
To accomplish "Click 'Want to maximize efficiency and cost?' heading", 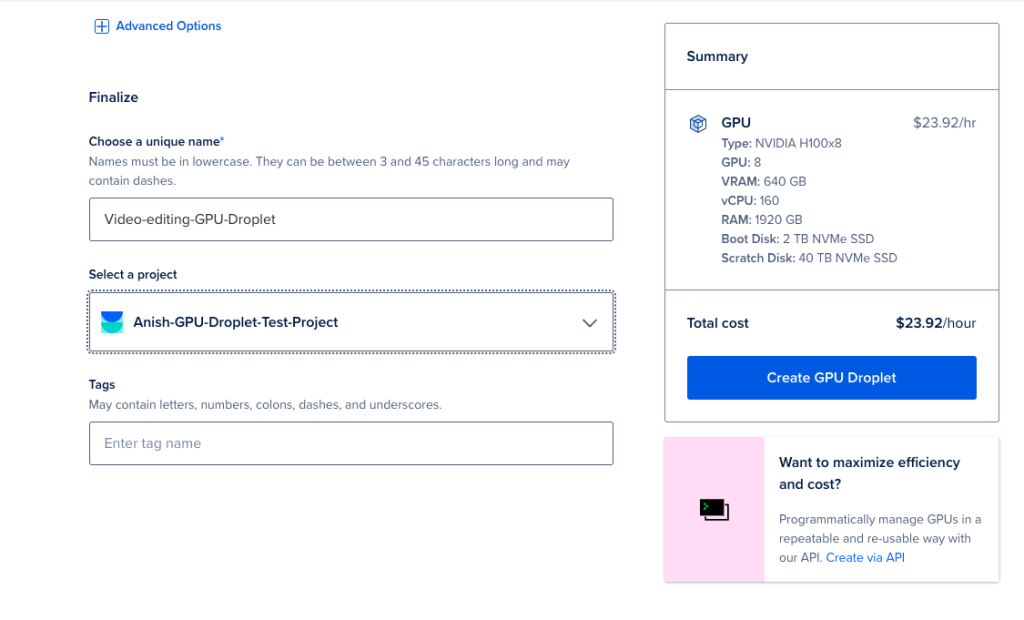I will click(x=869, y=473).
